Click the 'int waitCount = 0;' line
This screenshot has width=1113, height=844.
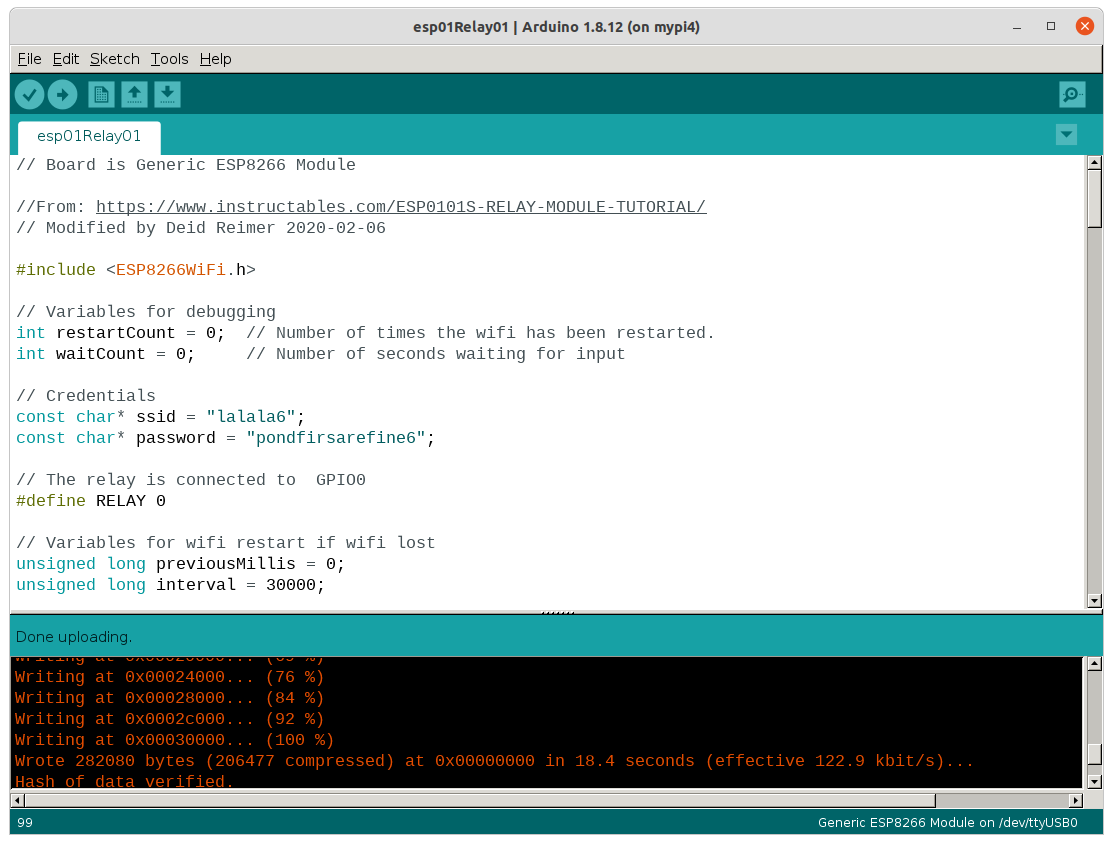(x=105, y=354)
